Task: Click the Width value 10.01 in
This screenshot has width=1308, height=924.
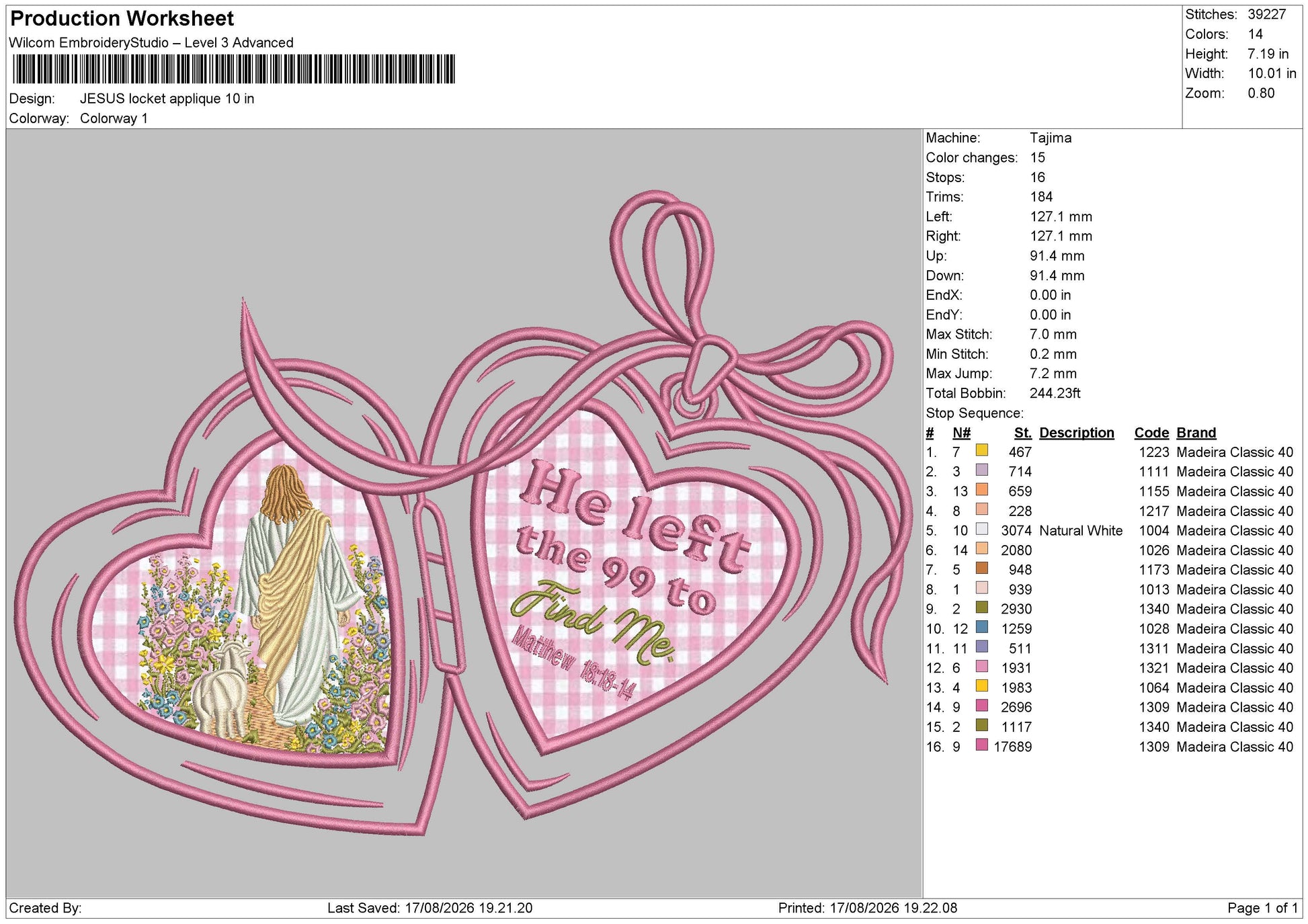Action: (1272, 73)
